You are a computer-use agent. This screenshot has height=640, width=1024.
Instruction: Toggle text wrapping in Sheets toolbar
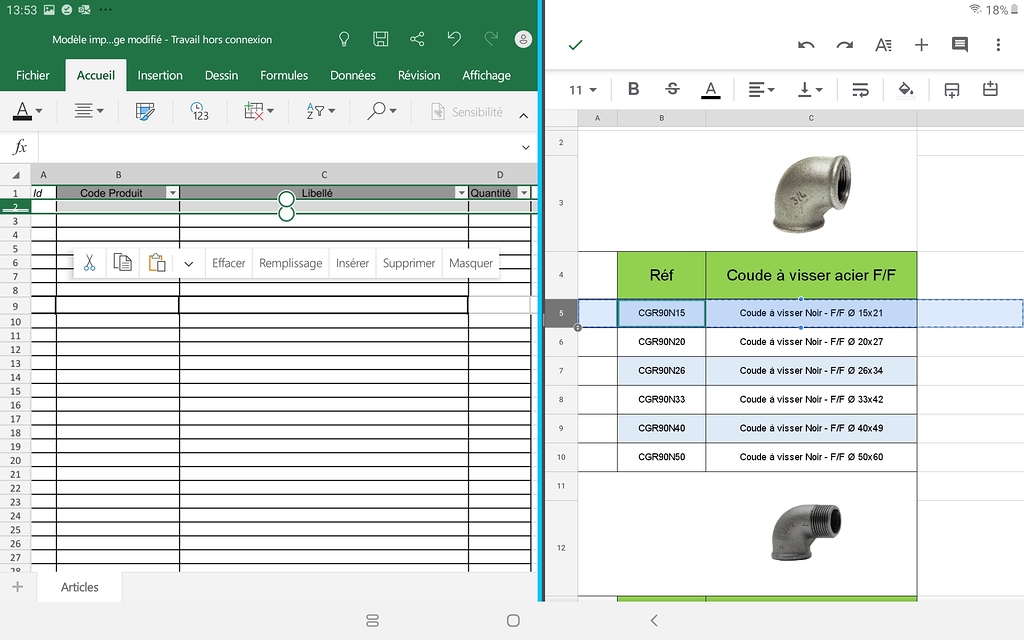859,90
